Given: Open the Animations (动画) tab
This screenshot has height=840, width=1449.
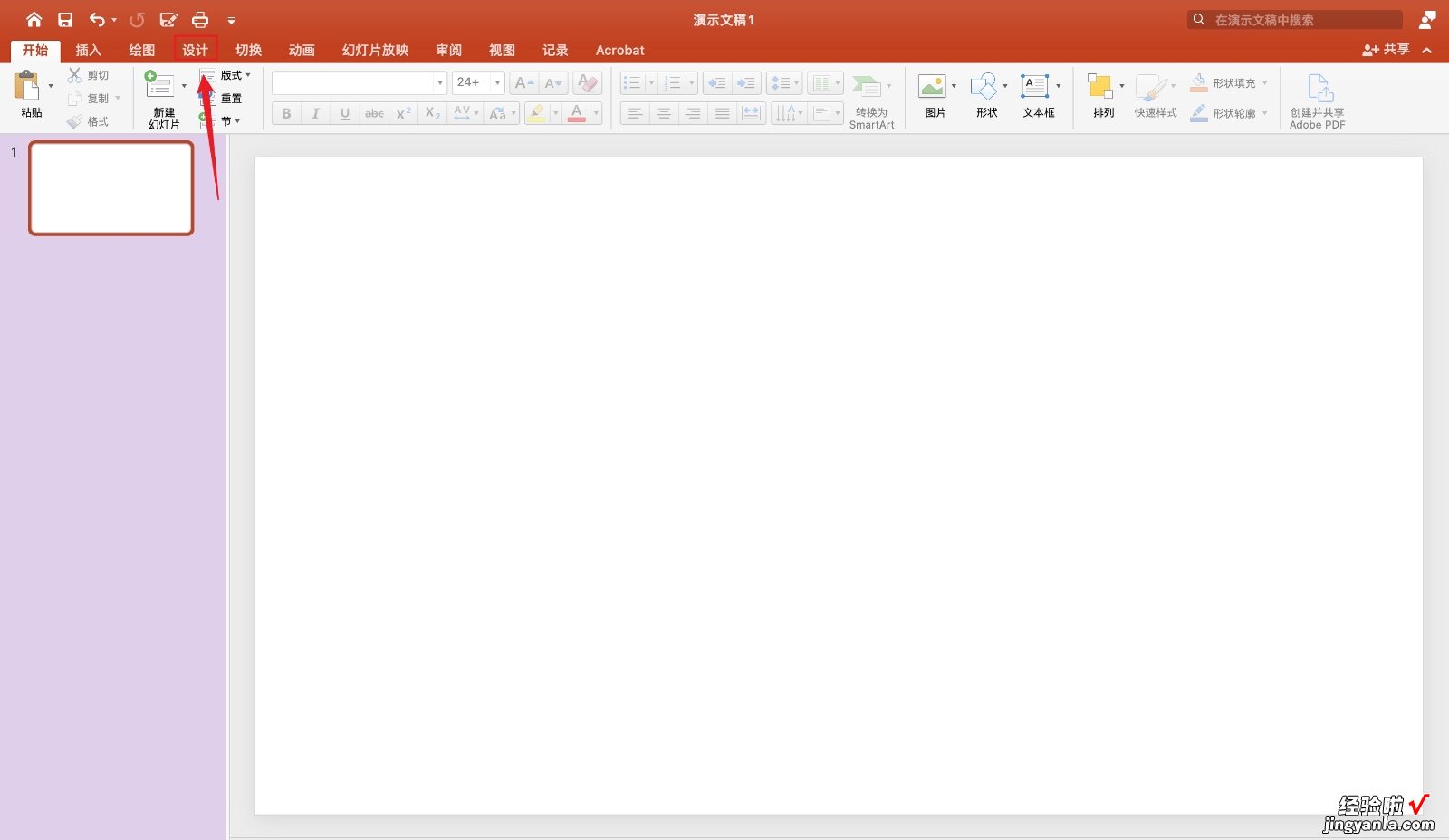Looking at the screenshot, I should 302,51.
